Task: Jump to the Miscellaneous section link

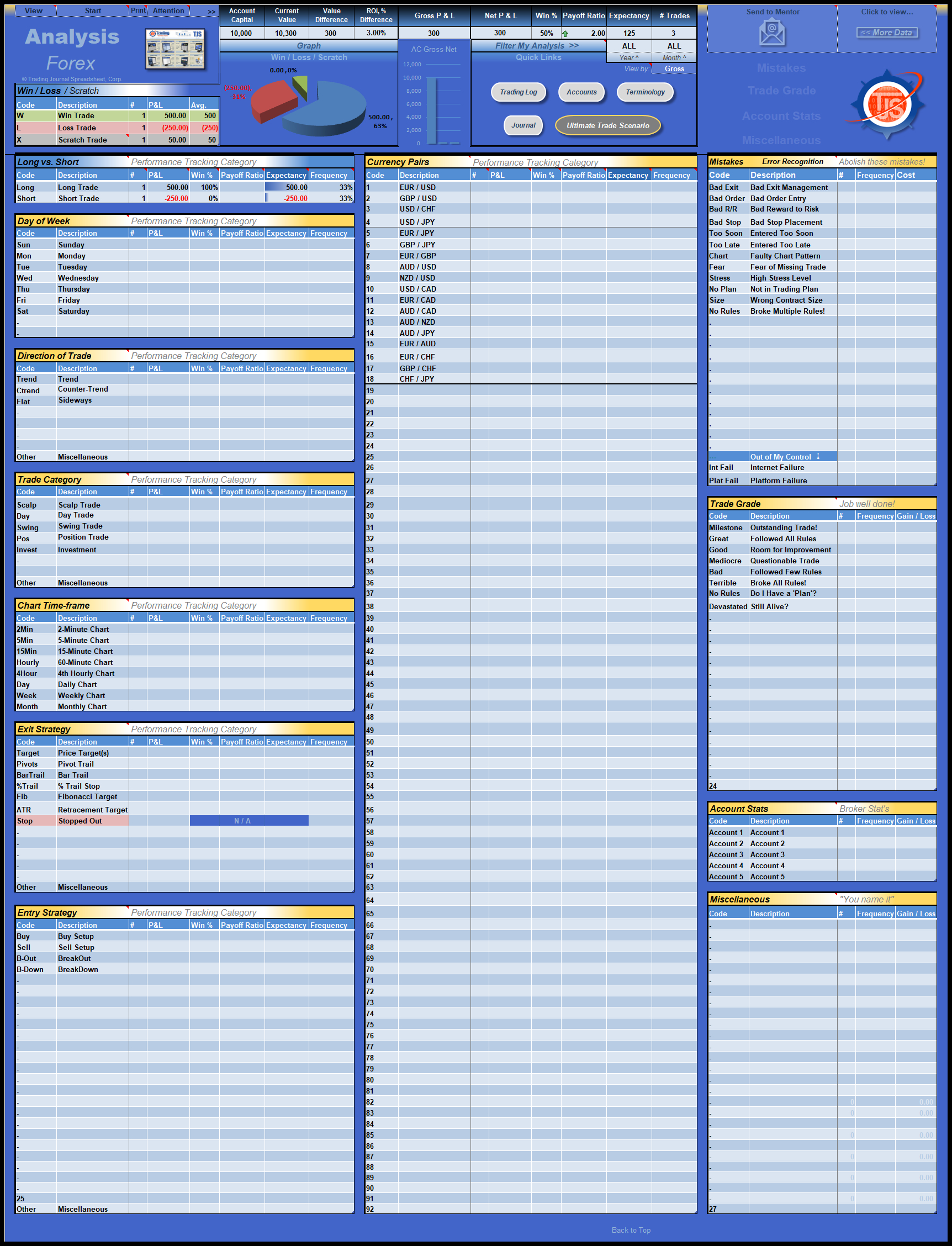Action: [x=781, y=140]
